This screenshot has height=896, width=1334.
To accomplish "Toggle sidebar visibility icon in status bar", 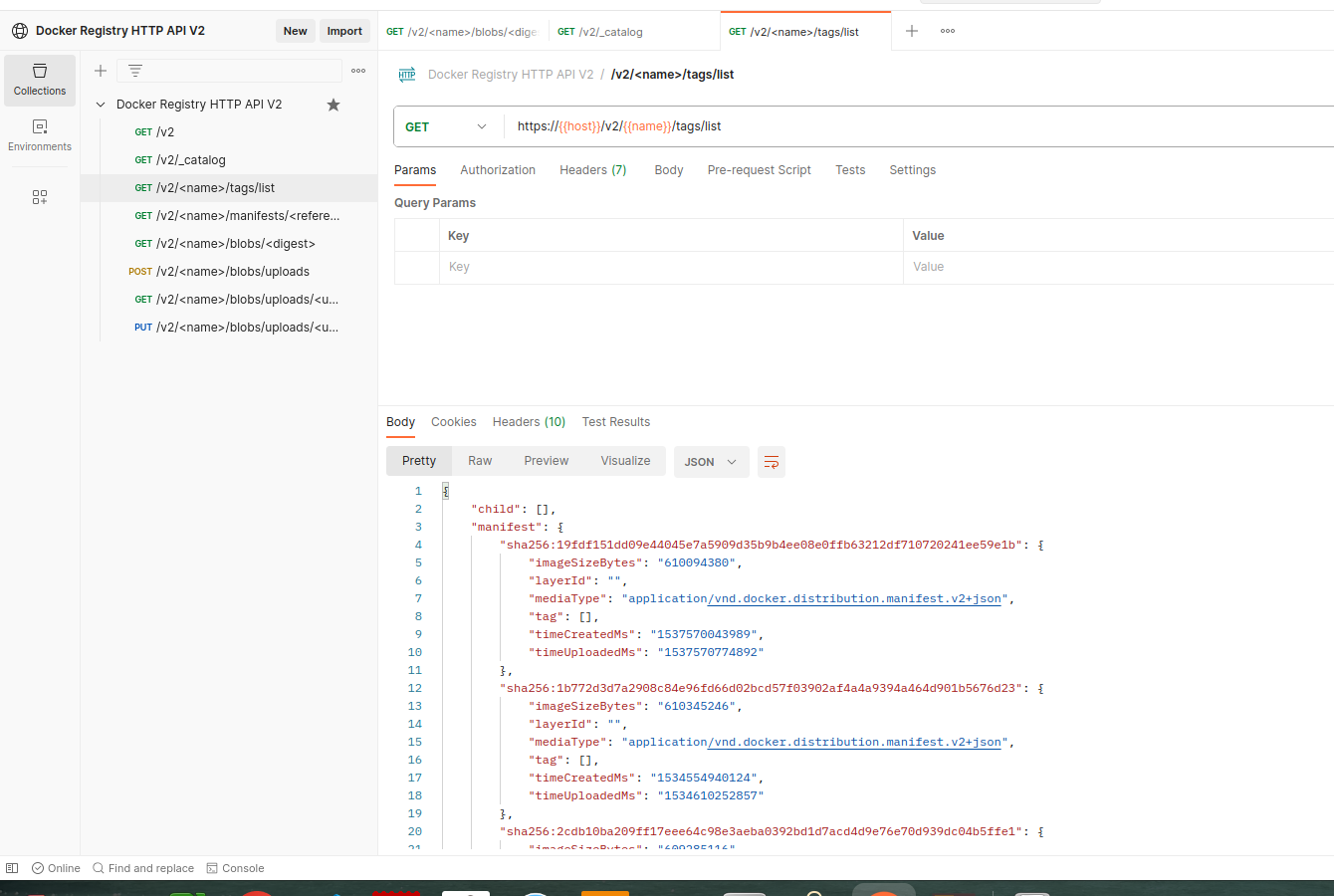I will click(12, 868).
